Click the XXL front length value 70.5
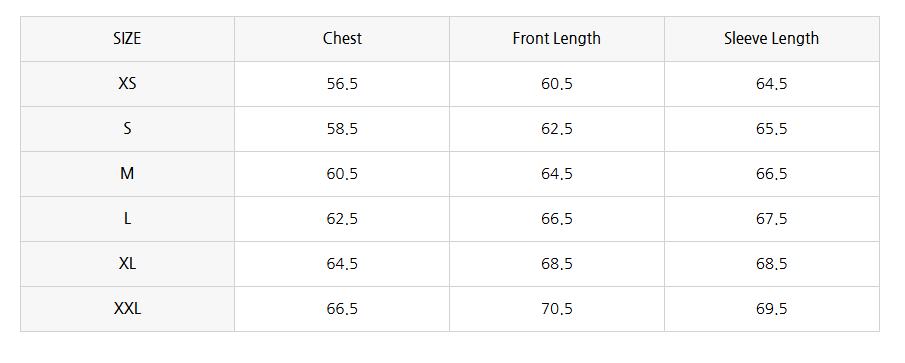The image size is (905, 363). pos(557,309)
